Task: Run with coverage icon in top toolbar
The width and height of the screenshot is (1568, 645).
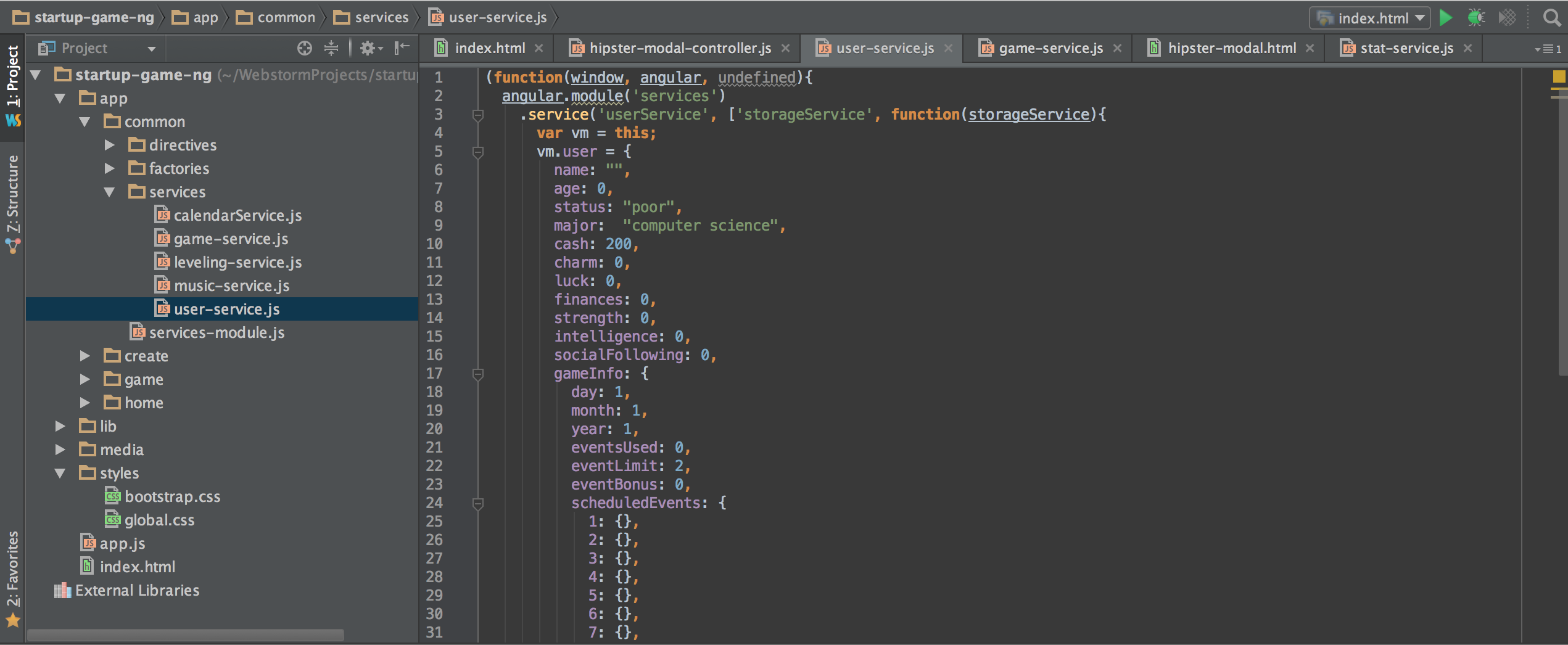Action: click(1507, 17)
